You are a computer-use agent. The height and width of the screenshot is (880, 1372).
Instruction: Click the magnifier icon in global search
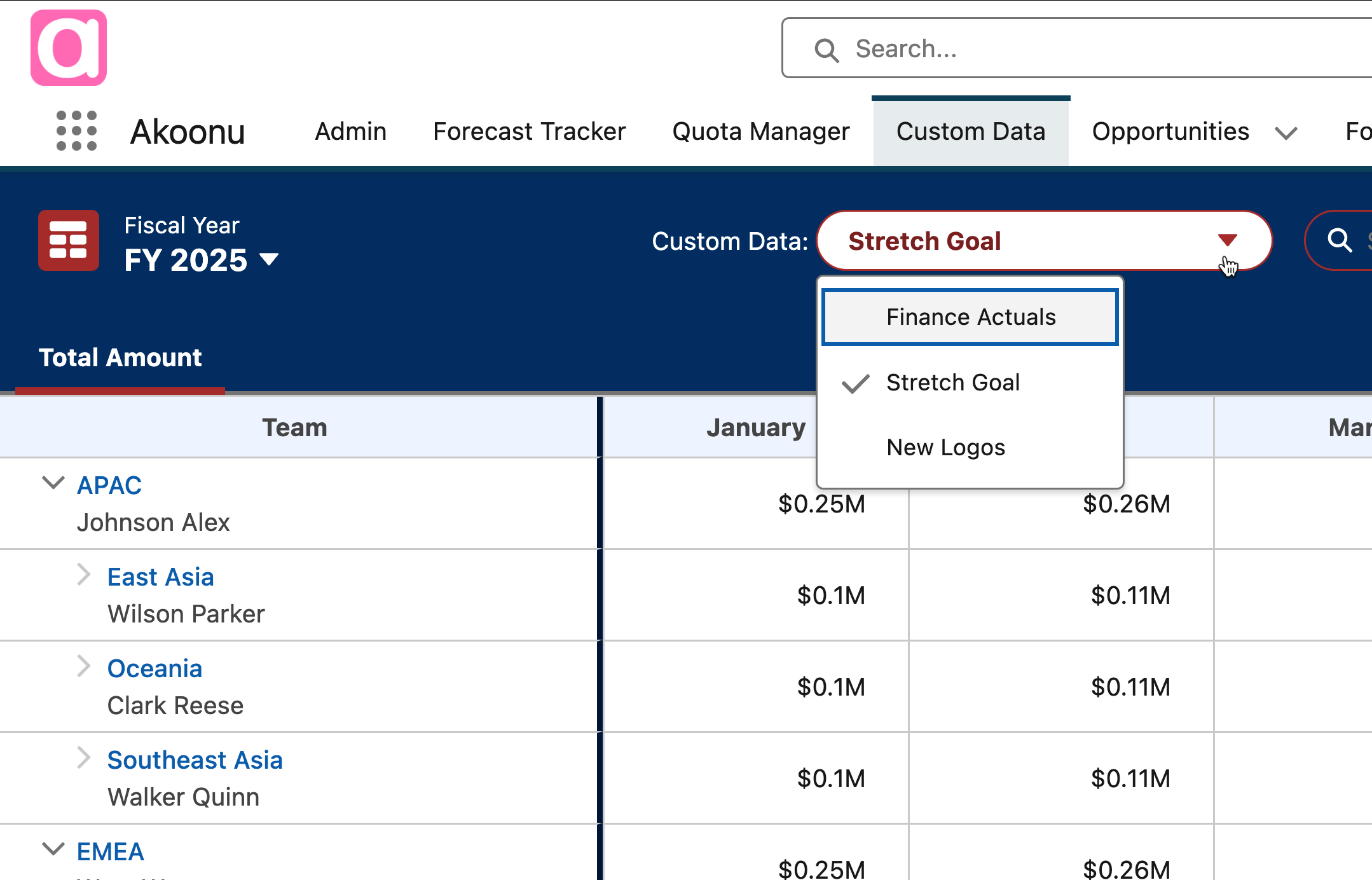827,50
